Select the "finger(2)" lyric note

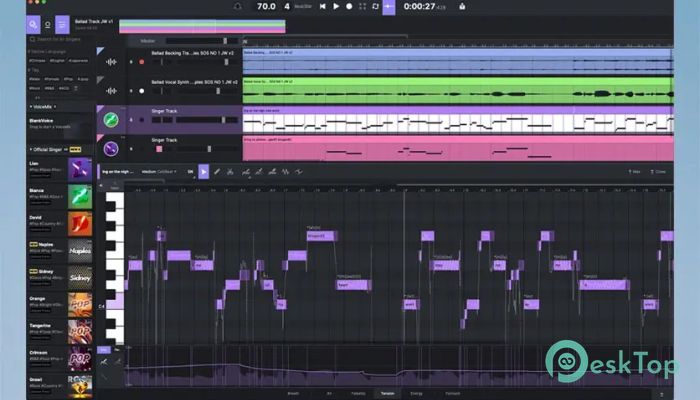(x=321, y=236)
